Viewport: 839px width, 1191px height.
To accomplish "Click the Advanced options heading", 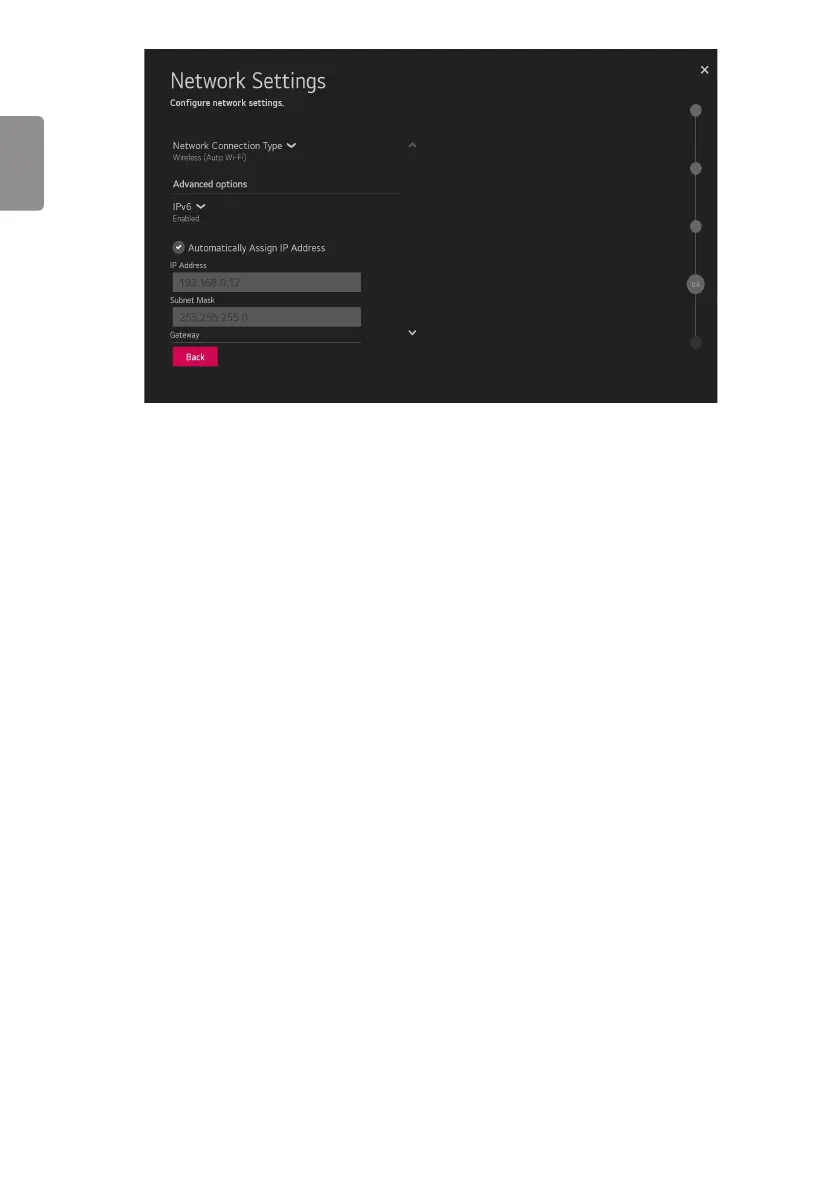I will tap(210, 184).
